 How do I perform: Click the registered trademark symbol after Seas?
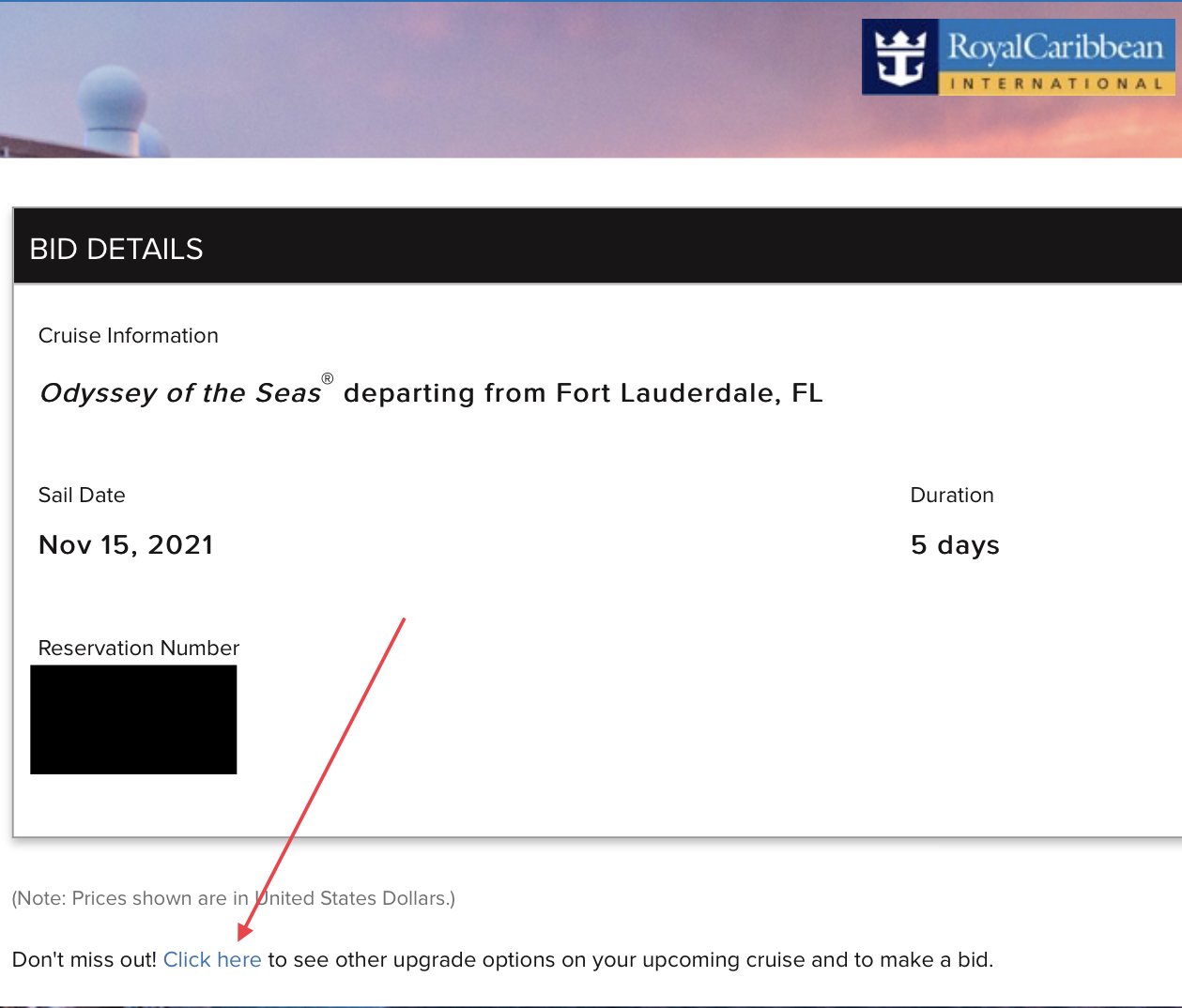[x=328, y=379]
